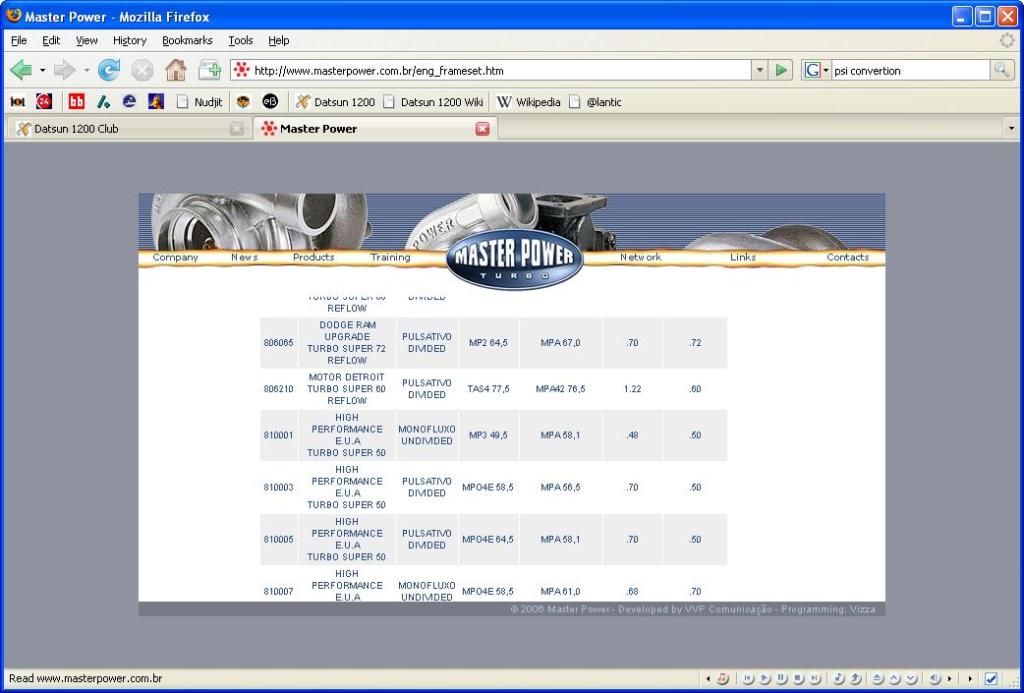This screenshot has height=693, width=1024.
Task: Click the greyed-out Stop loading button
Action: [142, 70]
